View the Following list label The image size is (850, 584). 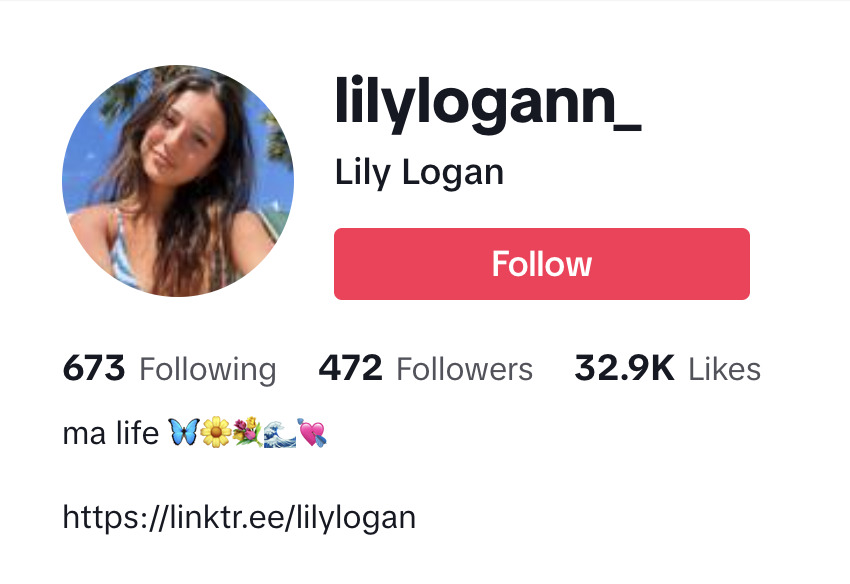click(x=208, y=371)
